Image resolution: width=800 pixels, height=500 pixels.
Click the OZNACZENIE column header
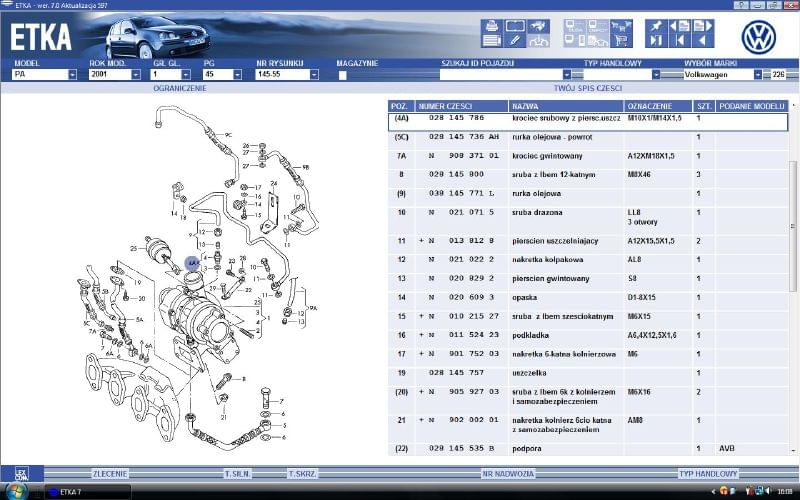[659, 106]
